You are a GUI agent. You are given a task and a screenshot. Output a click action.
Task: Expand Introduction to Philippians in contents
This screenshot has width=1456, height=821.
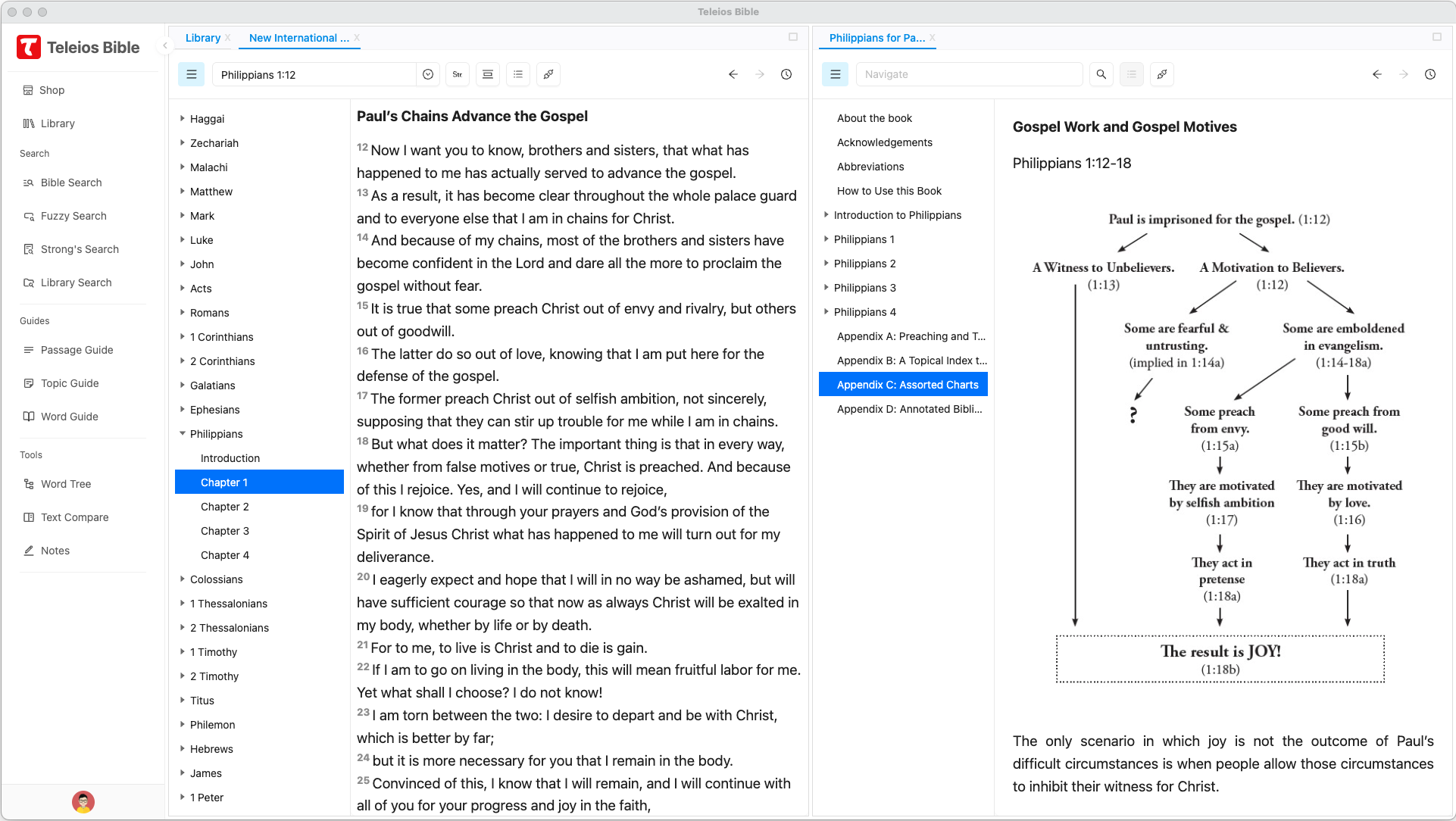pos(826,215)
